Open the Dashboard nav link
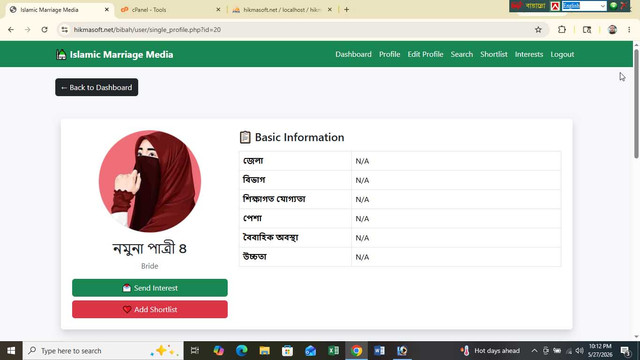This screenshot has height=360, width=640. [x=353, y=54]
